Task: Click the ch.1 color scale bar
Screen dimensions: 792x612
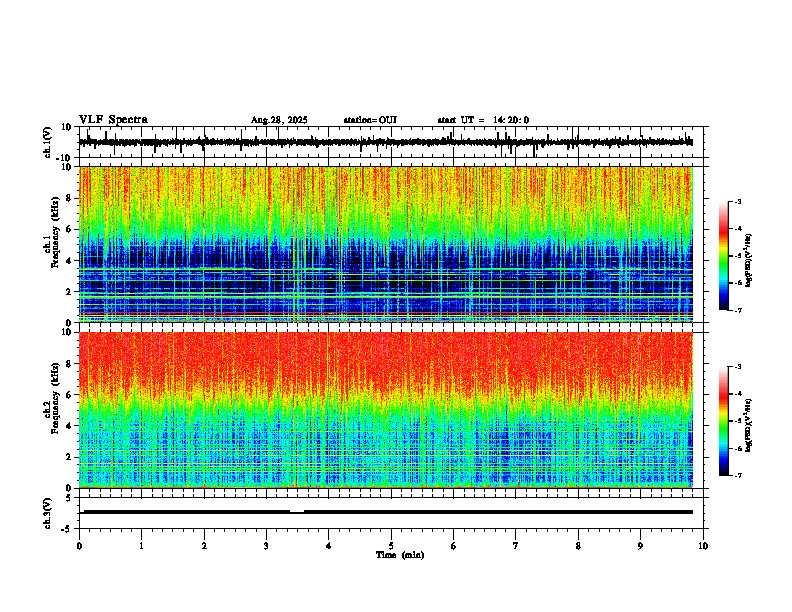Action: [723, 256]
